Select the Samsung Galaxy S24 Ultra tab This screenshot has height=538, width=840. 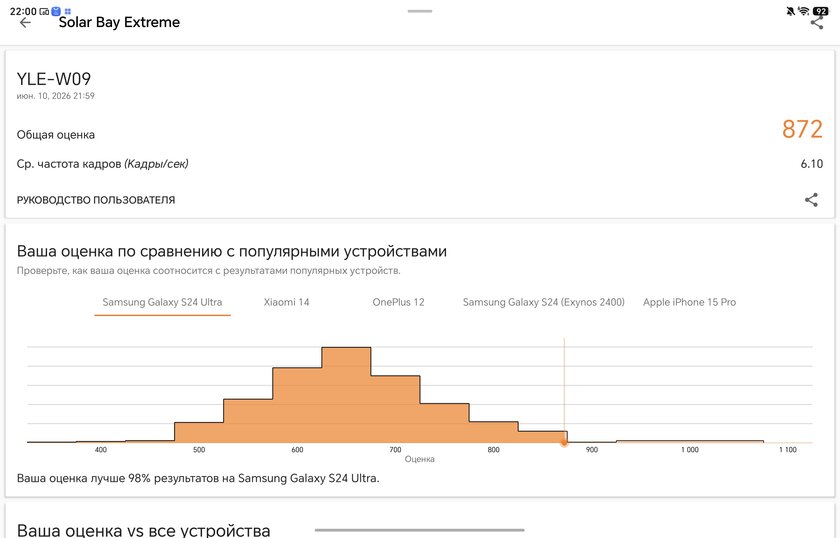pyautogui.click(x=162, y=302)
